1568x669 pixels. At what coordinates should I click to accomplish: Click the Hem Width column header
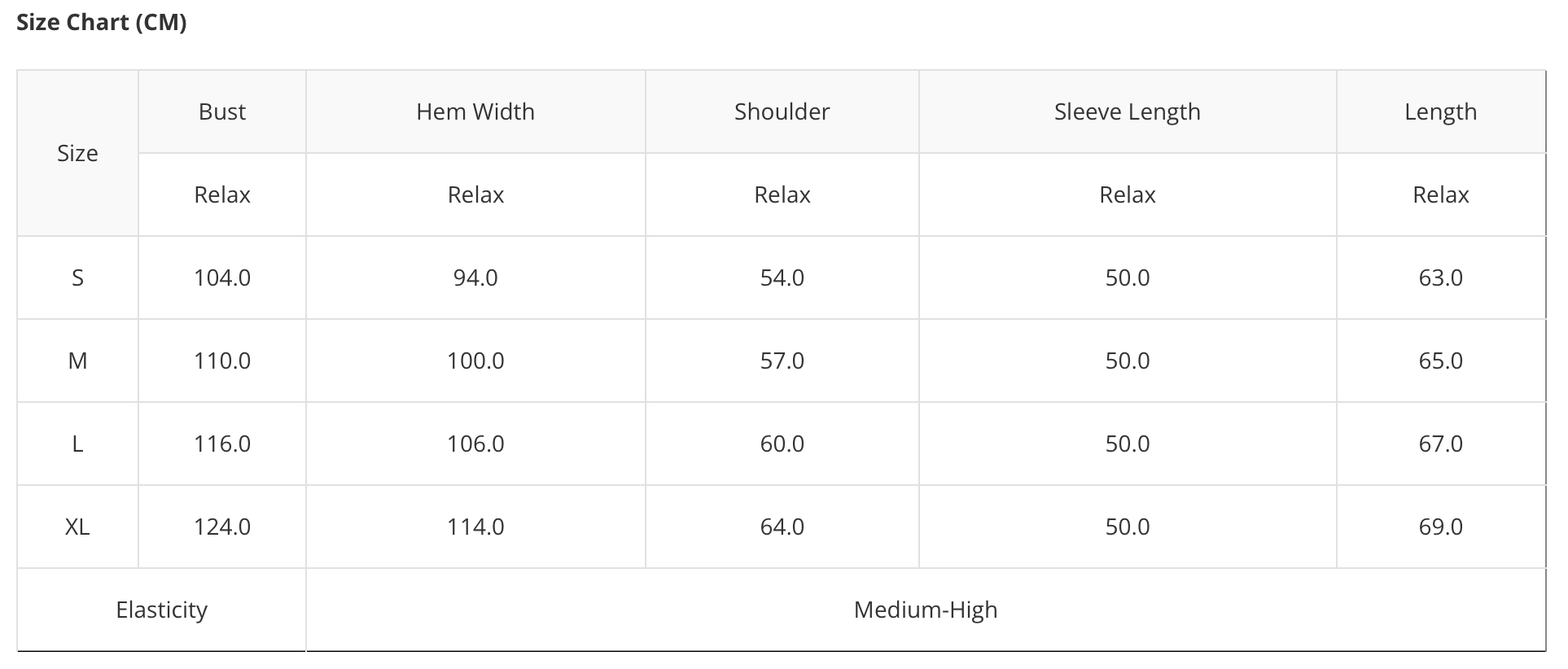pyautogui.click(x=475, y=111)
